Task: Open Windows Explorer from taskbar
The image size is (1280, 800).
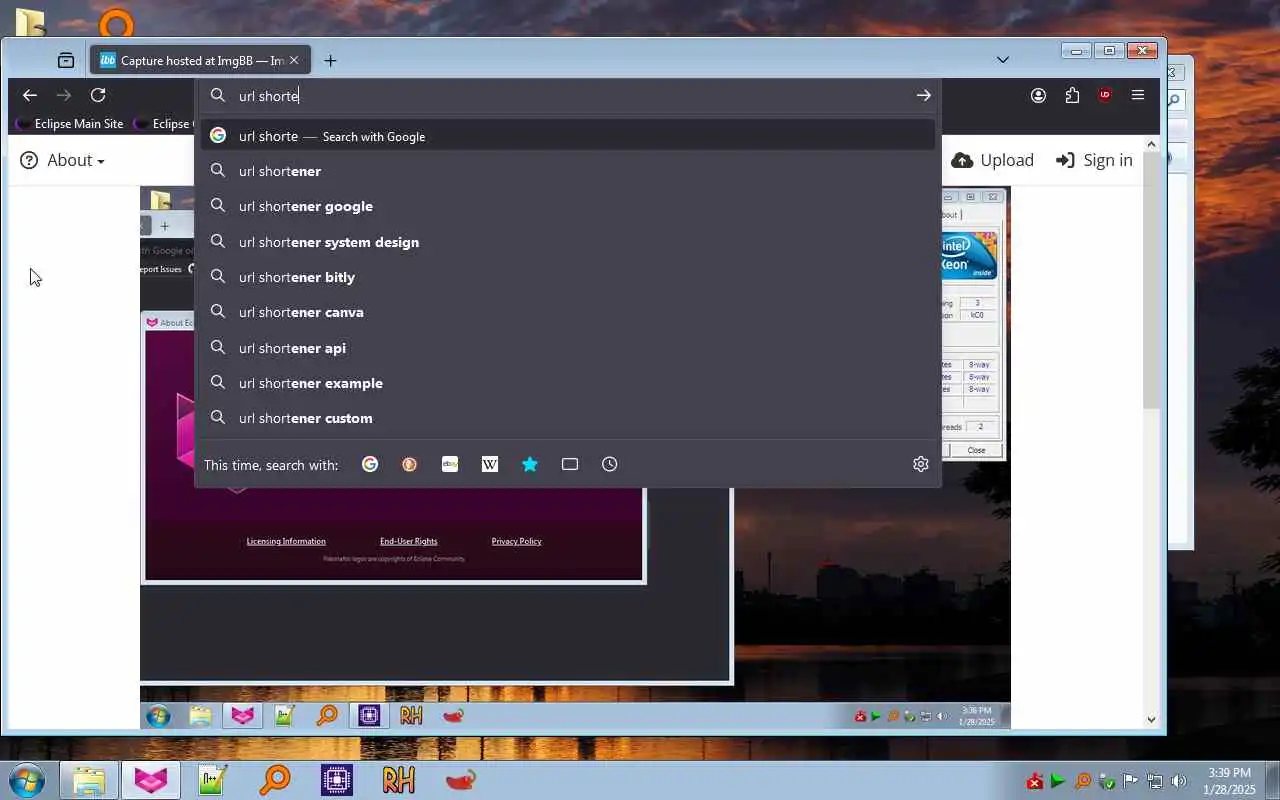Action: pos(89,780)
